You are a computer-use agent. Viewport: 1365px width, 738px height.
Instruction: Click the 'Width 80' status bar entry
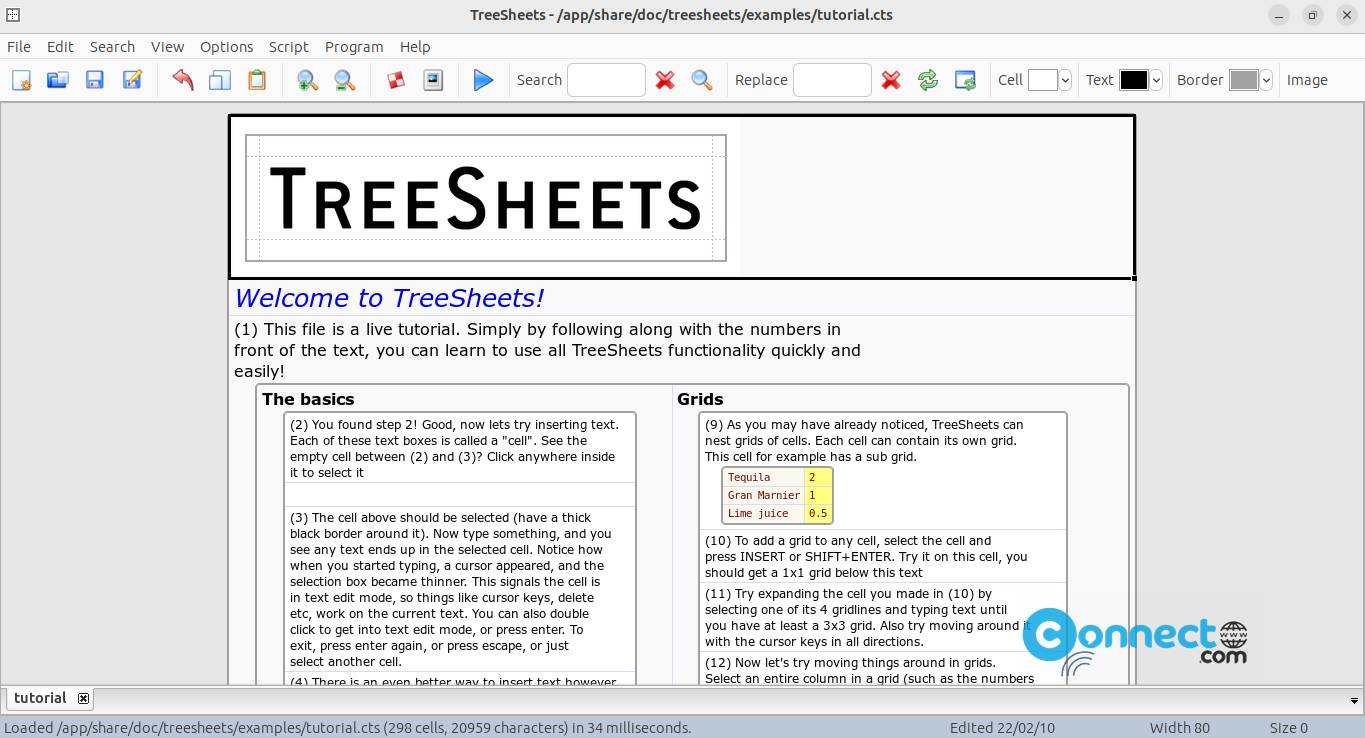1180,728
